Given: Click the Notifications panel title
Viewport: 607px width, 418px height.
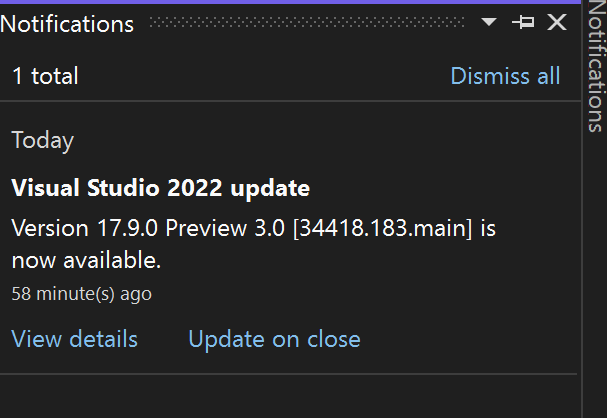Looking at the screenshot, I should (67, 24).
